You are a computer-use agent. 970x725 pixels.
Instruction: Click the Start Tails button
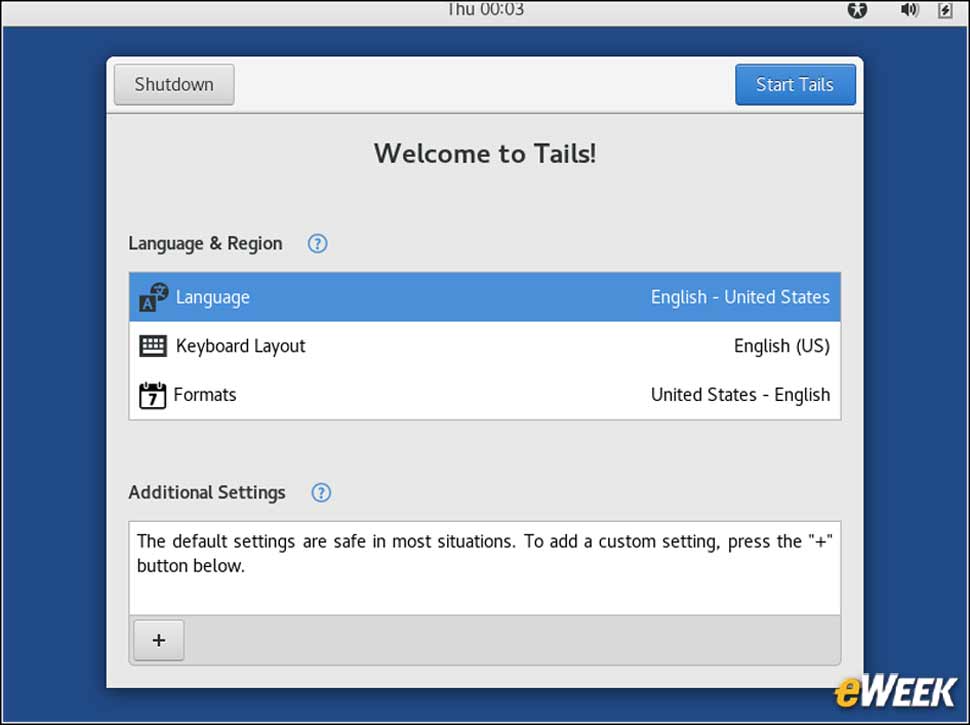[x=795, y=84]
